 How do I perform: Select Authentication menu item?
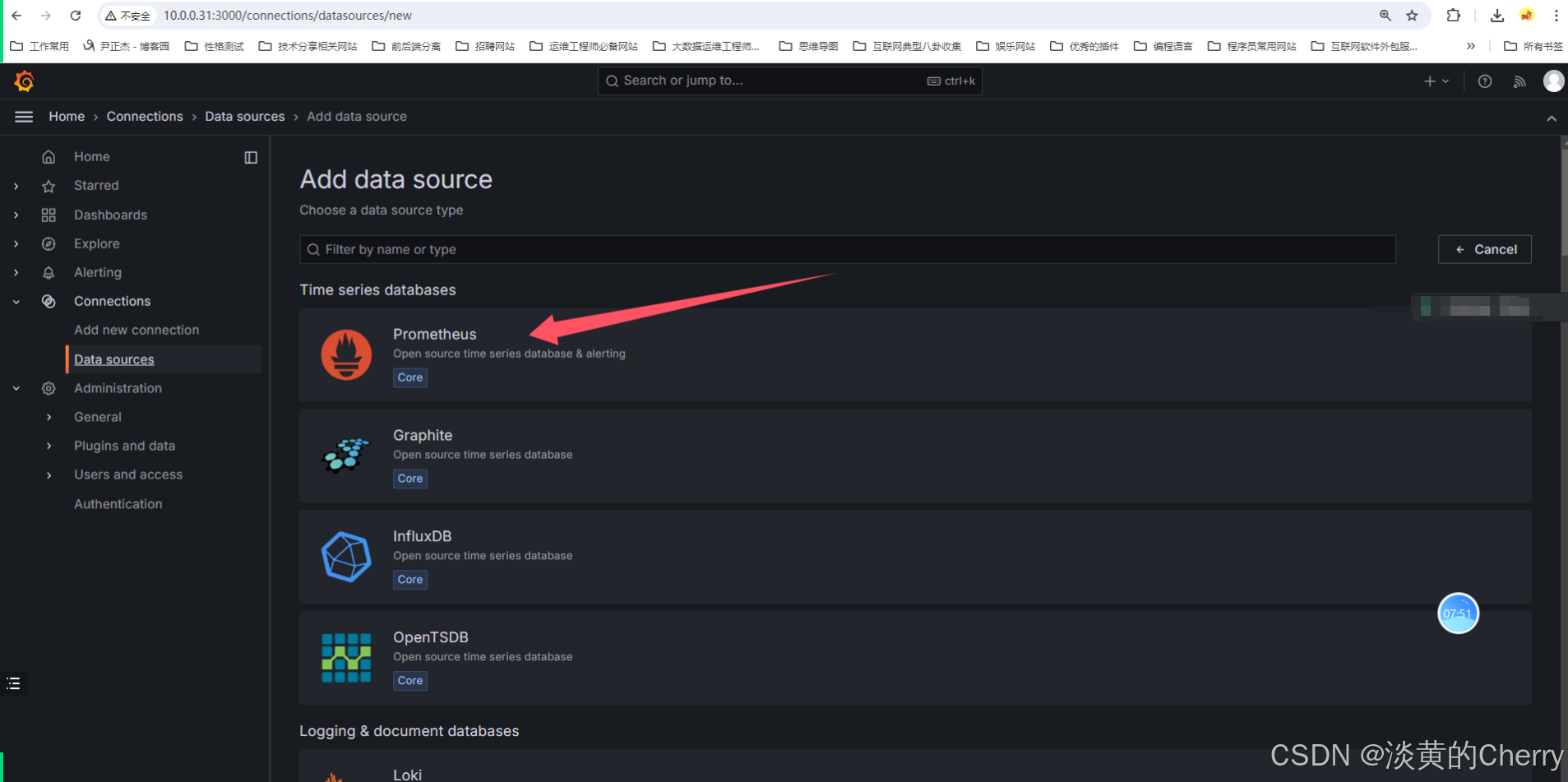pos(118,504)
